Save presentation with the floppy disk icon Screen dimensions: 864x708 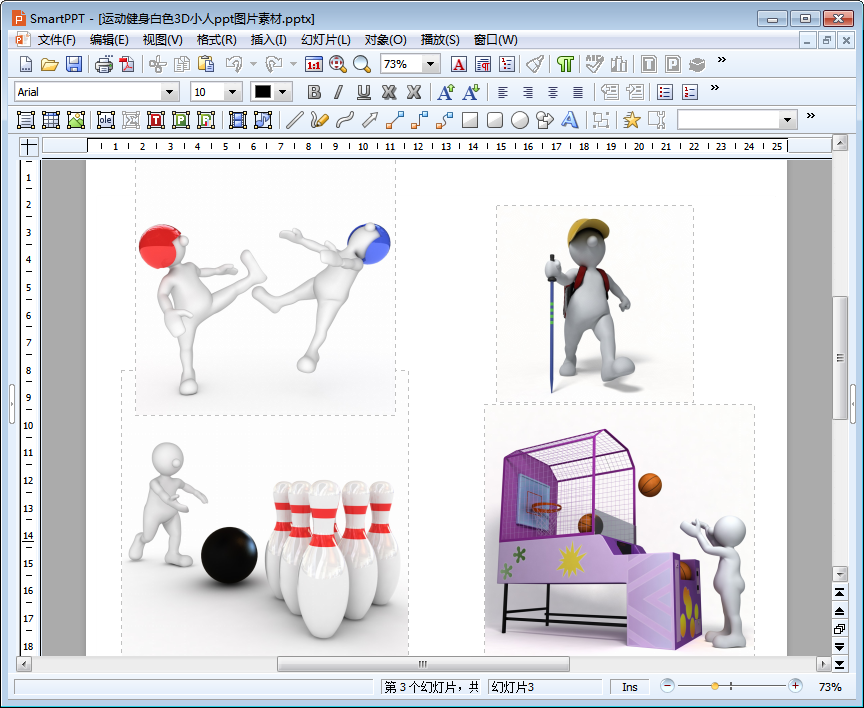[74, 64]
